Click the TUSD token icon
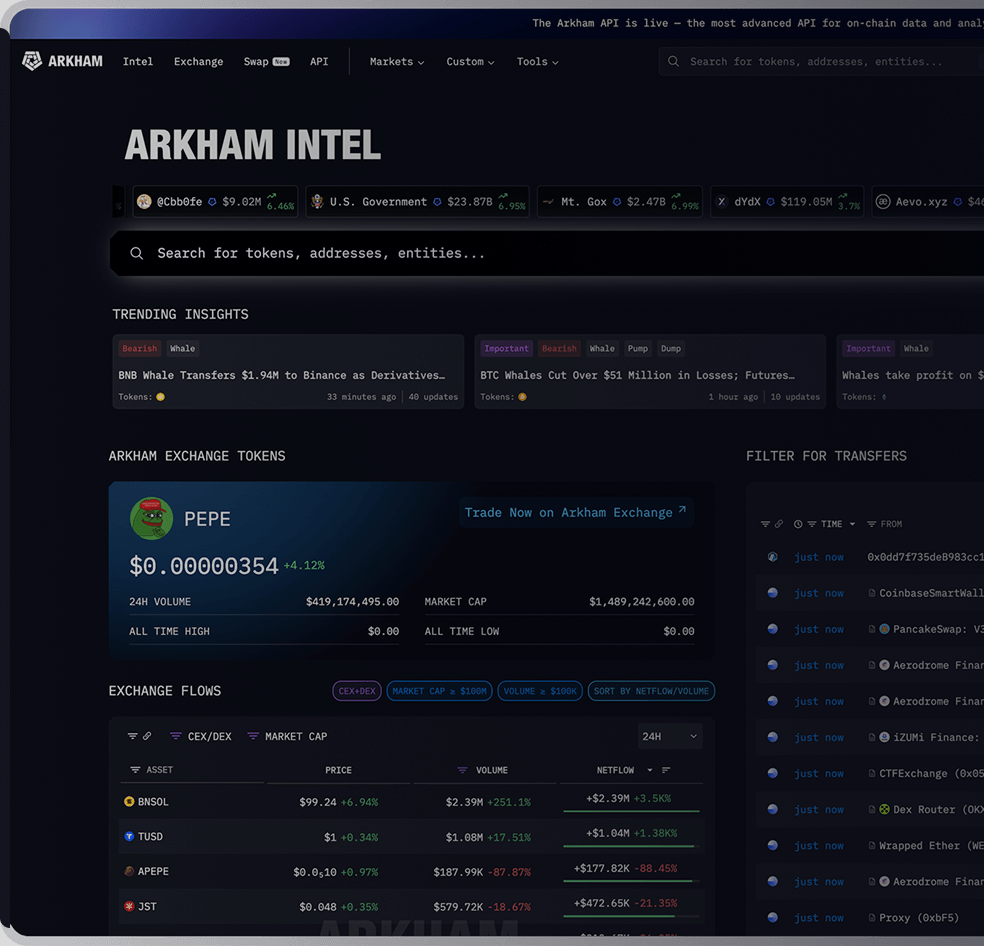The height and width of the screenshot is (946, 984). click(129, 837)
